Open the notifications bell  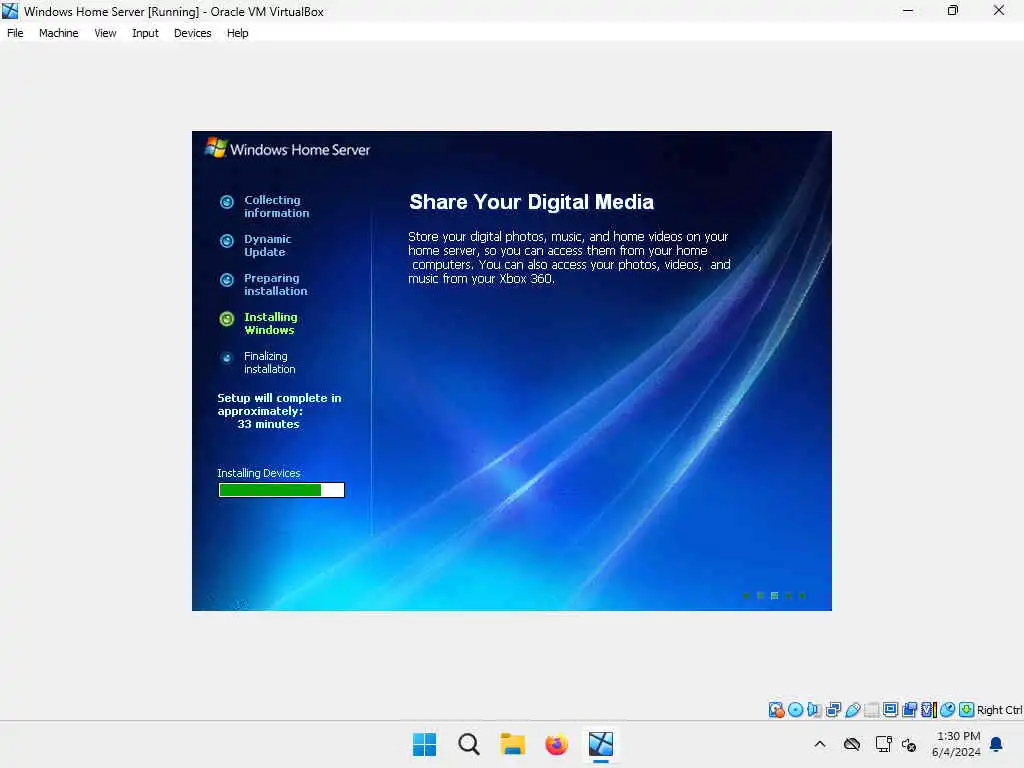point(997,744)
